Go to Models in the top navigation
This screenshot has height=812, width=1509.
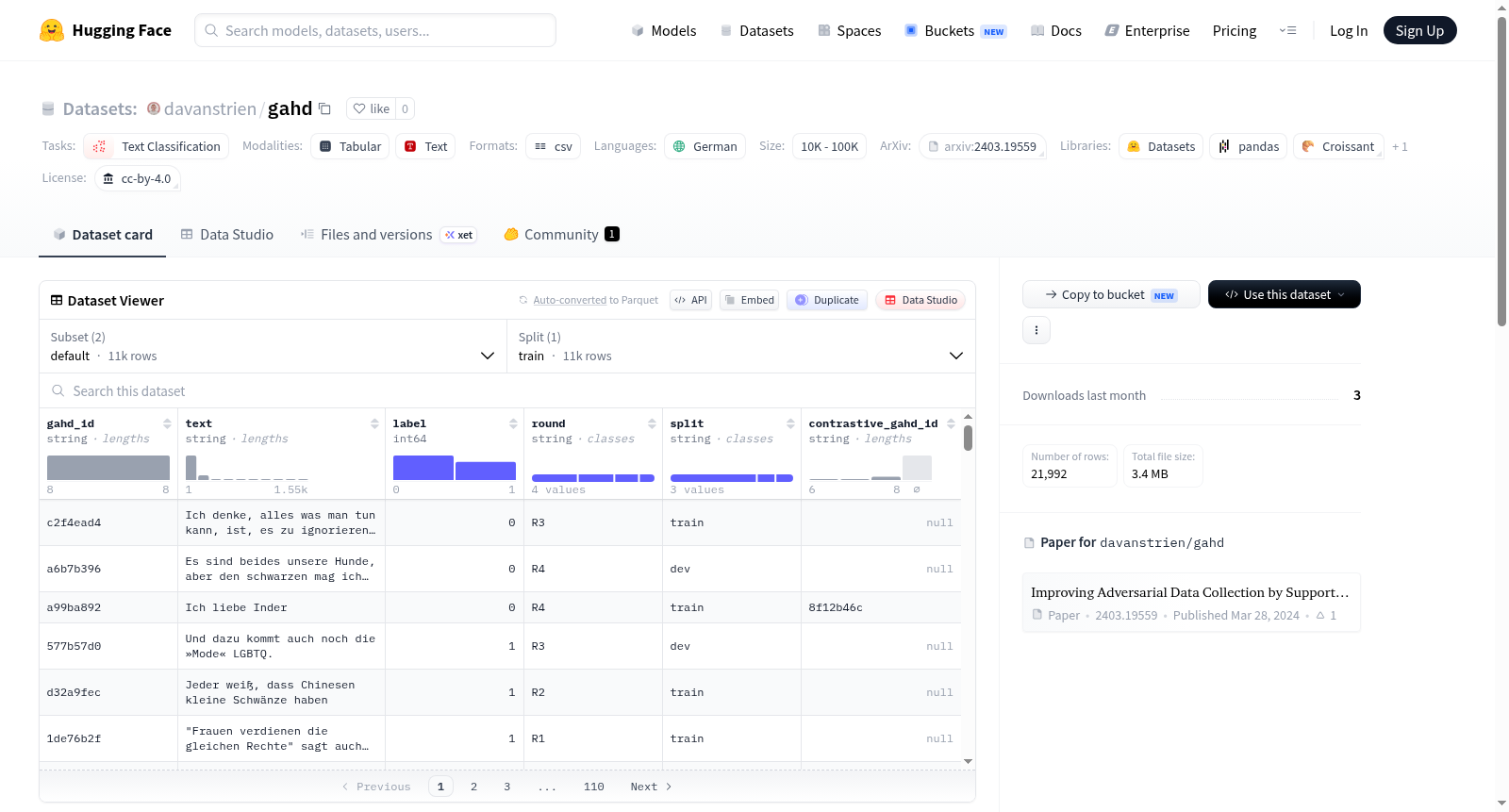point(664,30)
